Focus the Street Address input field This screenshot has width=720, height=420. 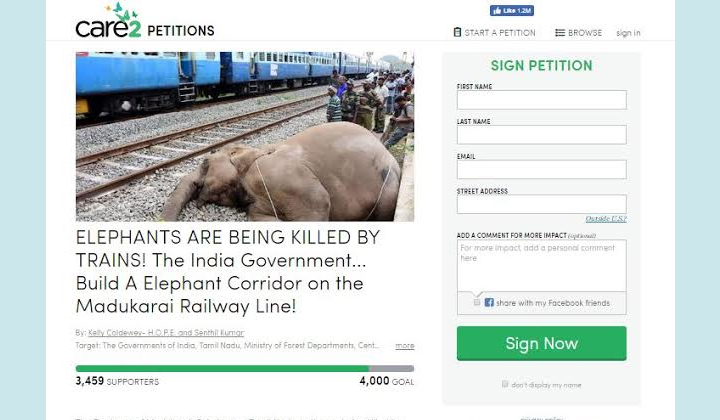click(x=541, y=204)
